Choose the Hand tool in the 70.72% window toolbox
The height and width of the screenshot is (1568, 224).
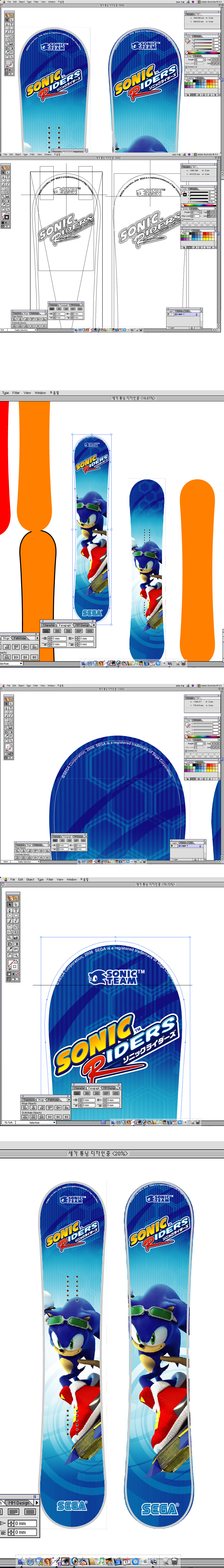click(10, 955)
